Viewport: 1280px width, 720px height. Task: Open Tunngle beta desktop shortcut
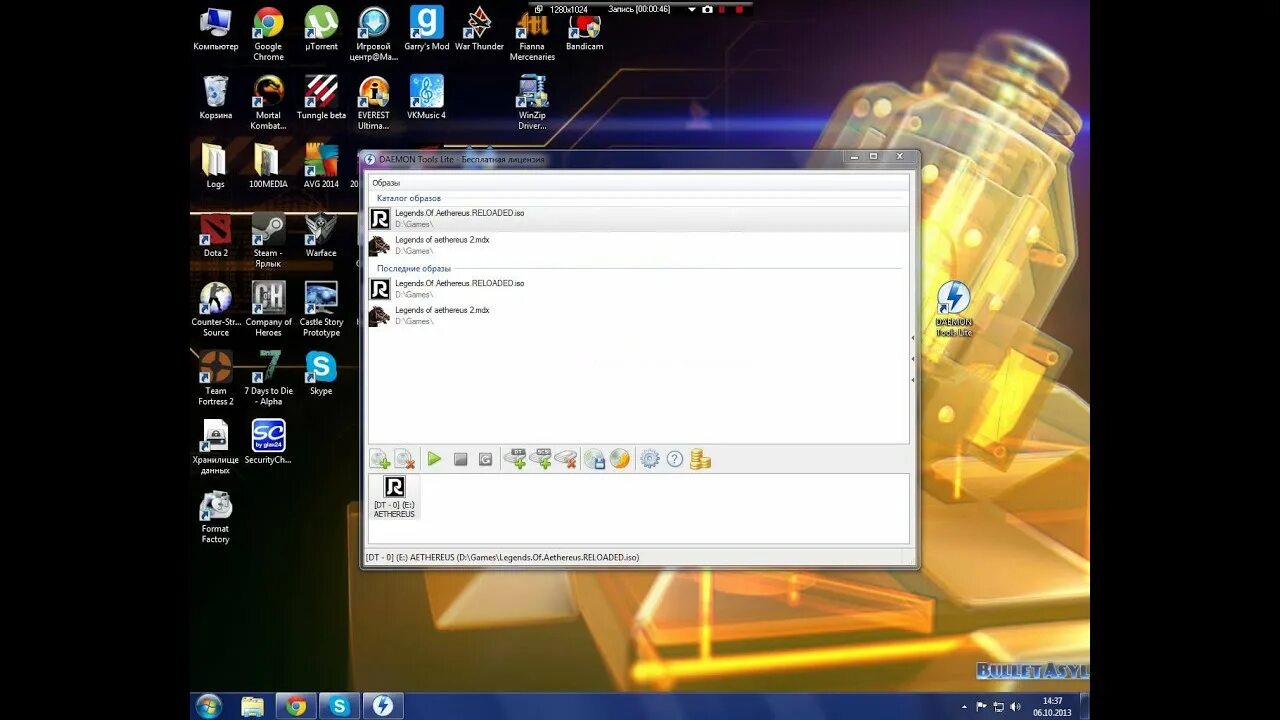point(321,98)
